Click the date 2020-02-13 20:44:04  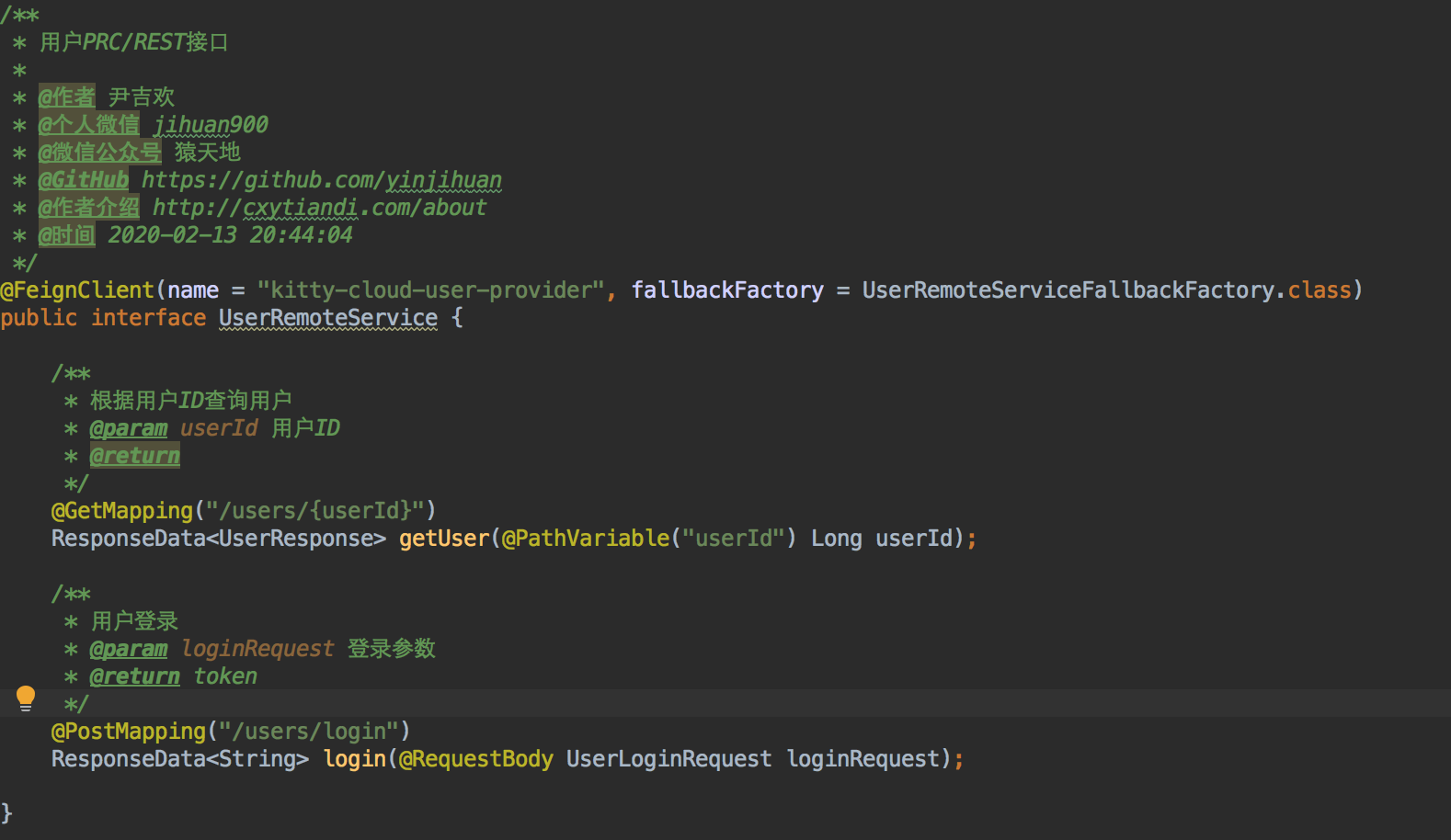tap(230, 235)
